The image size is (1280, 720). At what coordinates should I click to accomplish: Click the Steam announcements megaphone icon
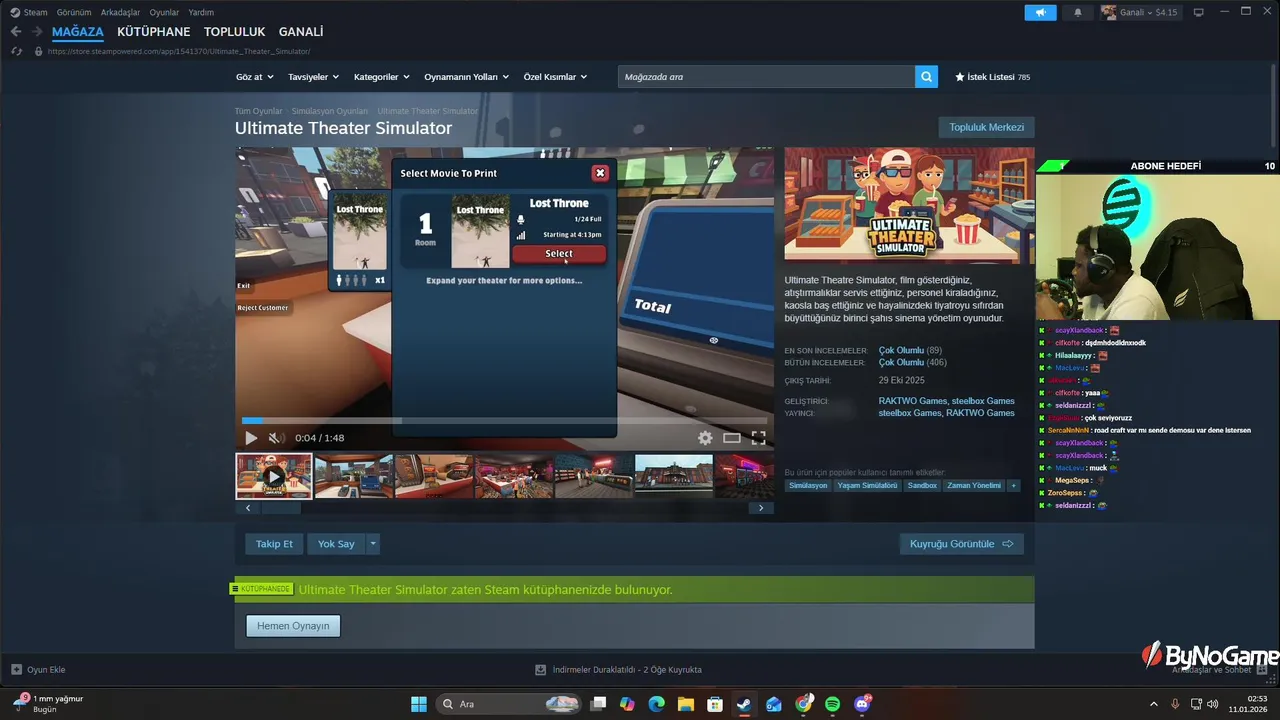pos(1040,12)
